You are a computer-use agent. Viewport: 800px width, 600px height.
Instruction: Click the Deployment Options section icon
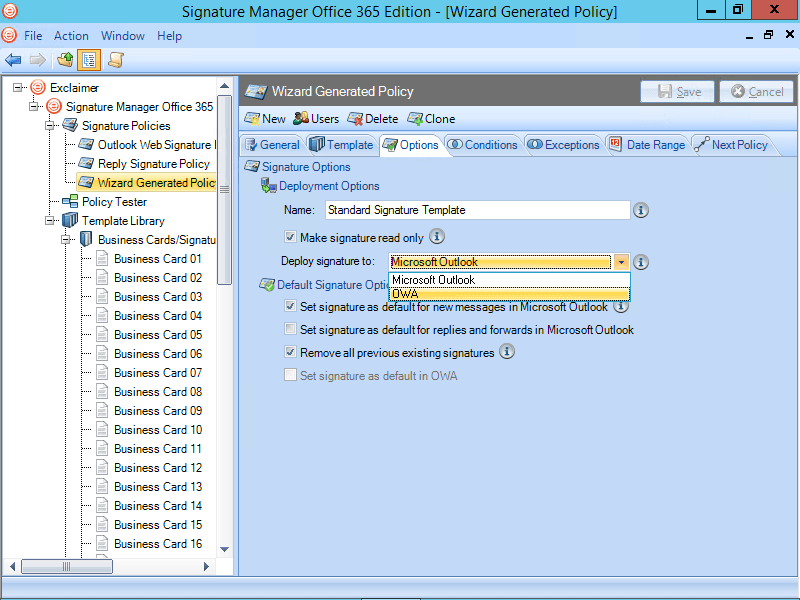[x=268, y=186]
